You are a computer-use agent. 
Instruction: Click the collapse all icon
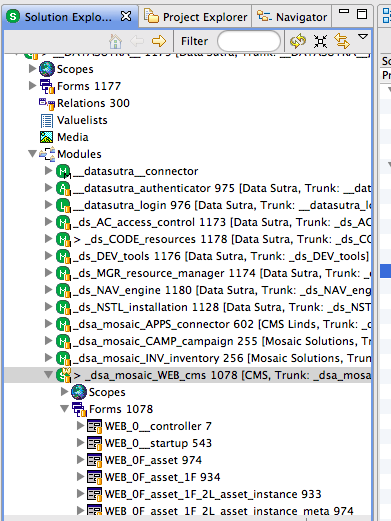[320, 41]
